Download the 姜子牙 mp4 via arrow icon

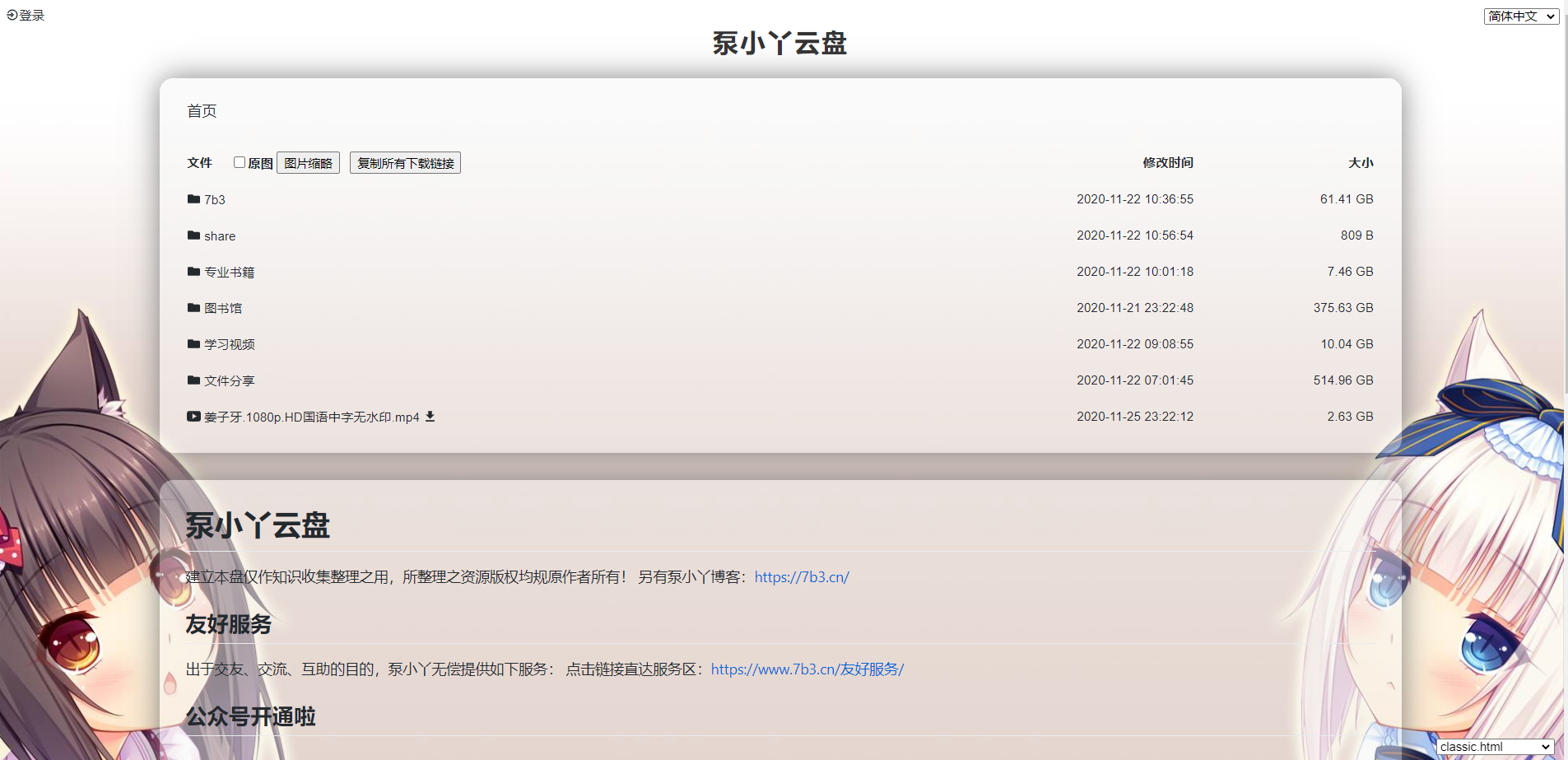430,417
